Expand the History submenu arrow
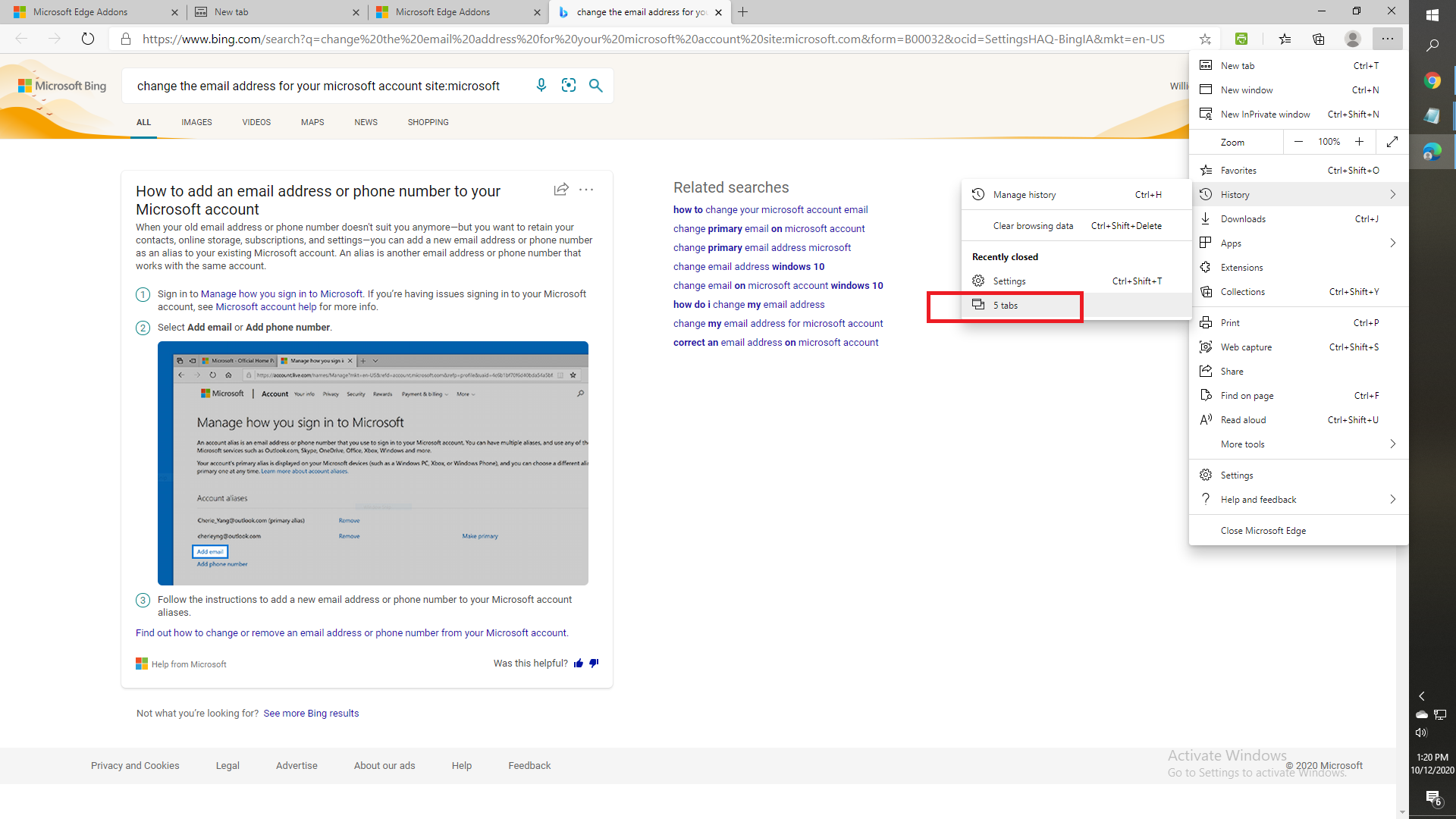 tap(1393, 194)
